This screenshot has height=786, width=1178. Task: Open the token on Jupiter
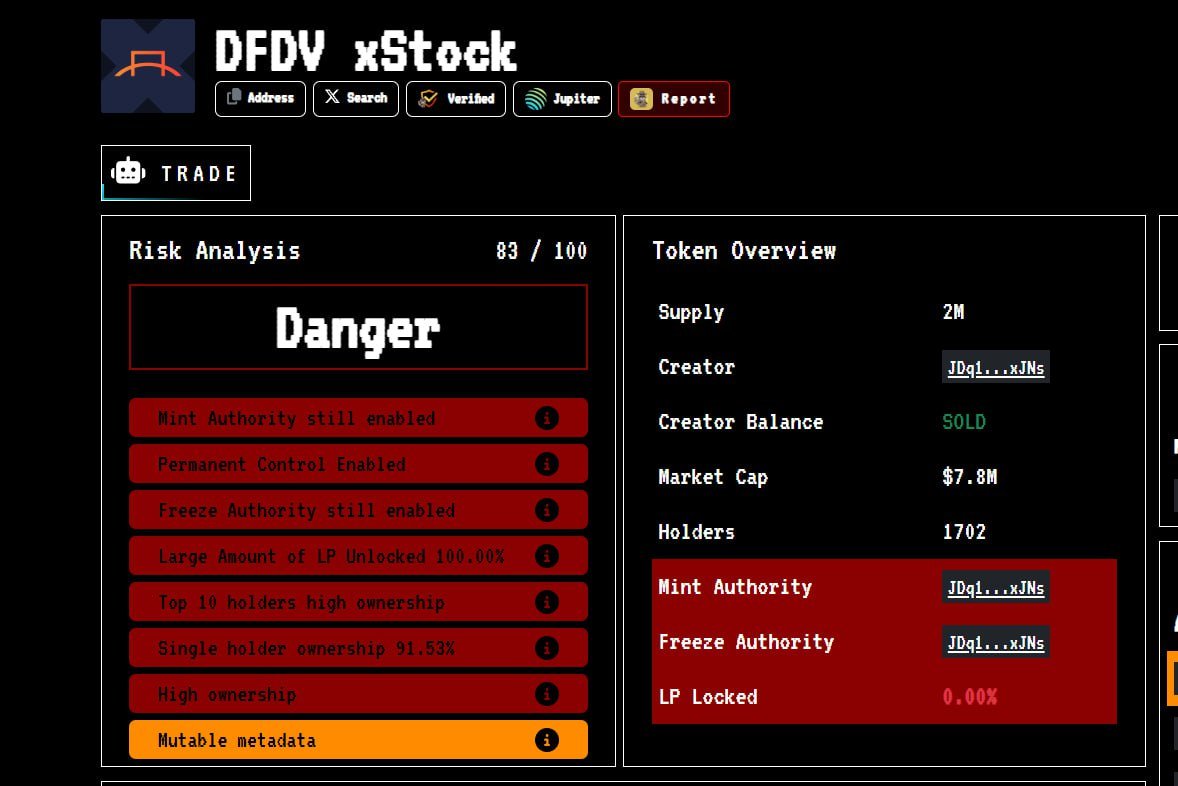(x=562, y=98)
